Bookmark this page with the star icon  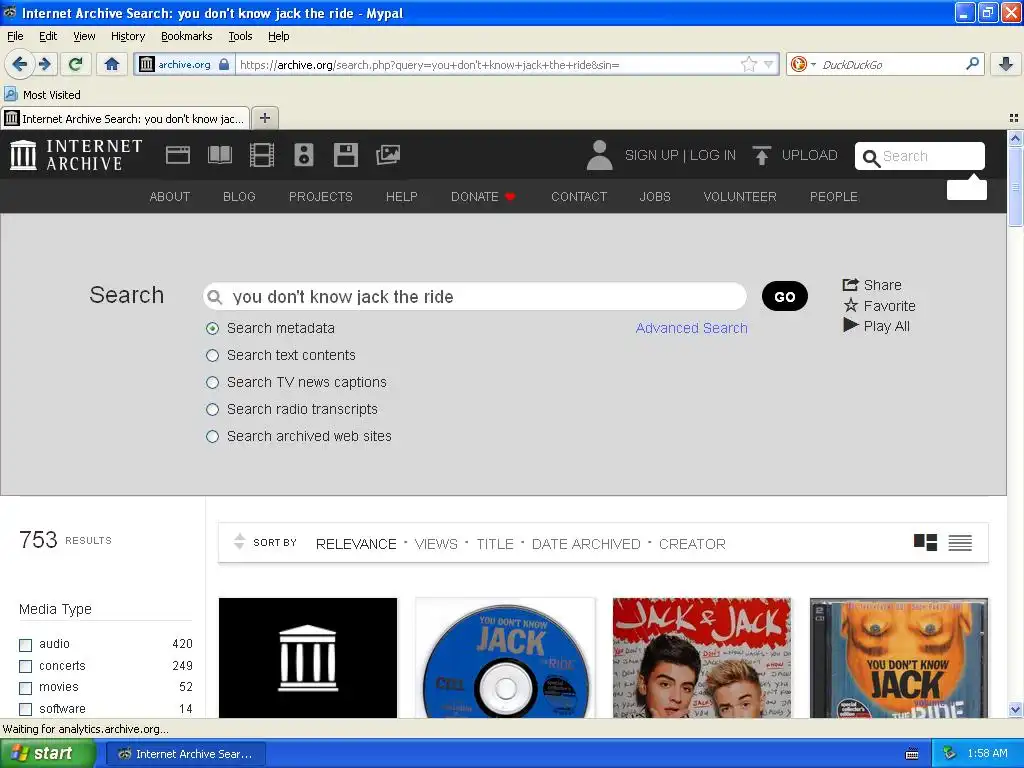748,64
